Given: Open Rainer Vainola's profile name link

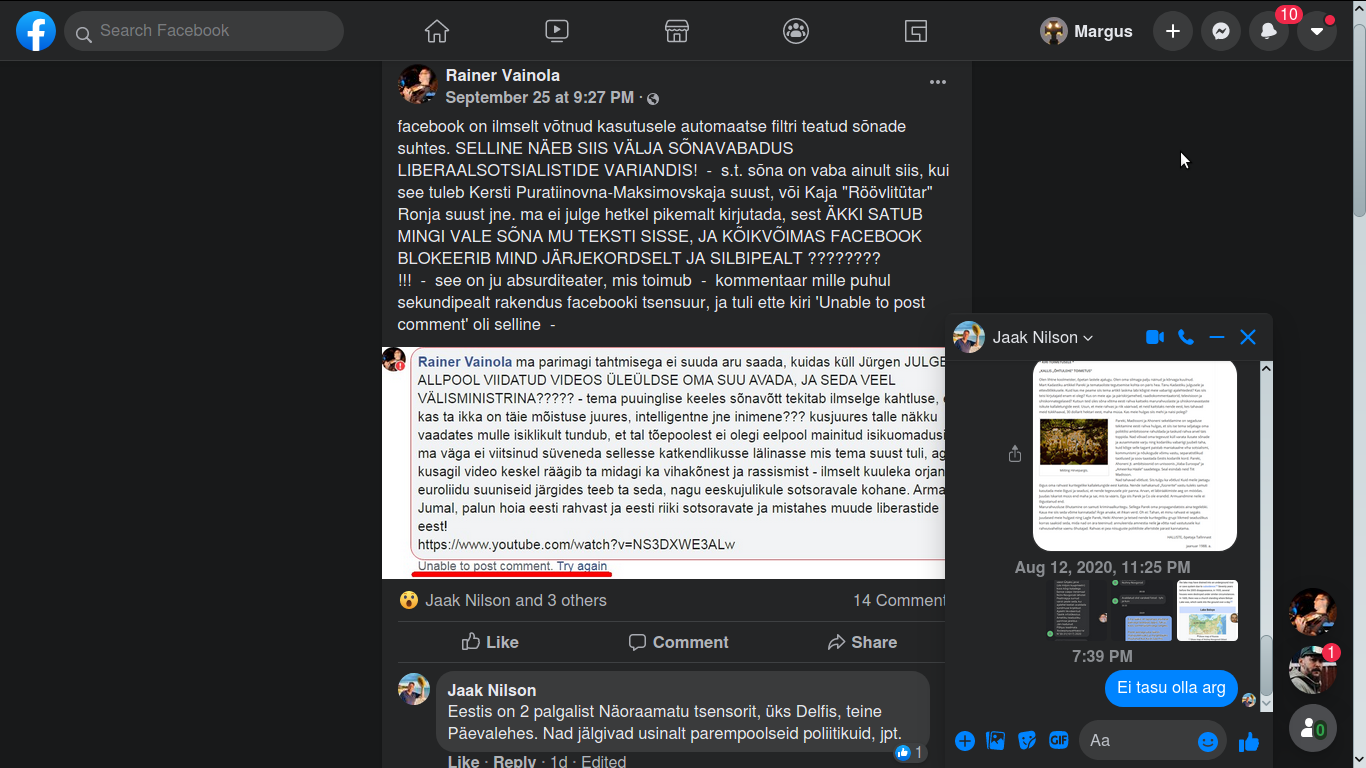Looking at the screenshot, I should [502, 75].
